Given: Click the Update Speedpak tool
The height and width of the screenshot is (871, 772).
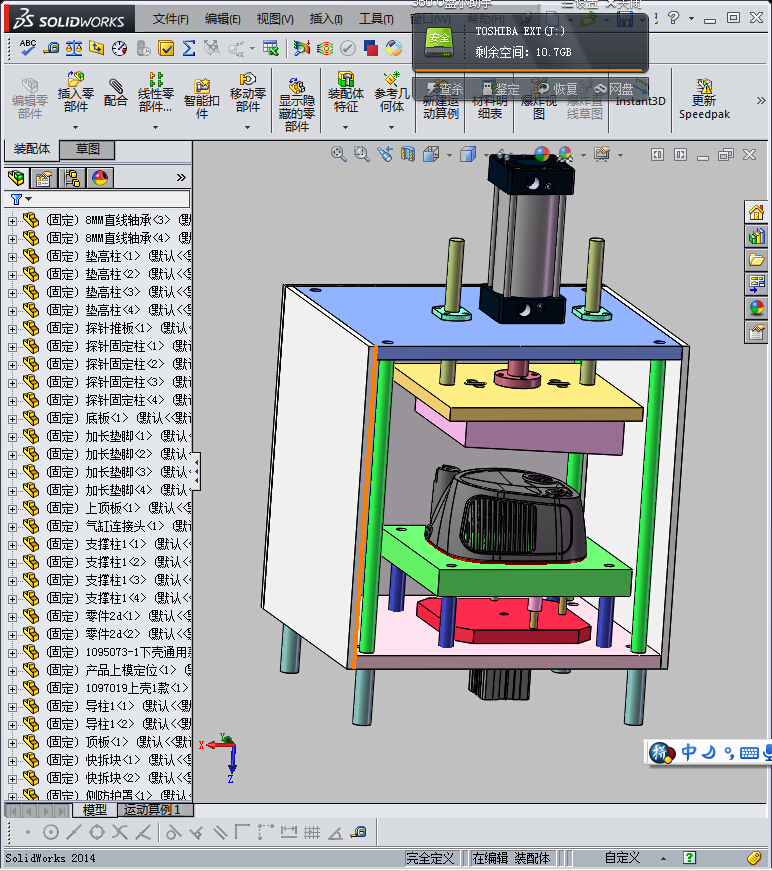Looking at the screenshot, I should pyautogui.click(x=704, y=100).
